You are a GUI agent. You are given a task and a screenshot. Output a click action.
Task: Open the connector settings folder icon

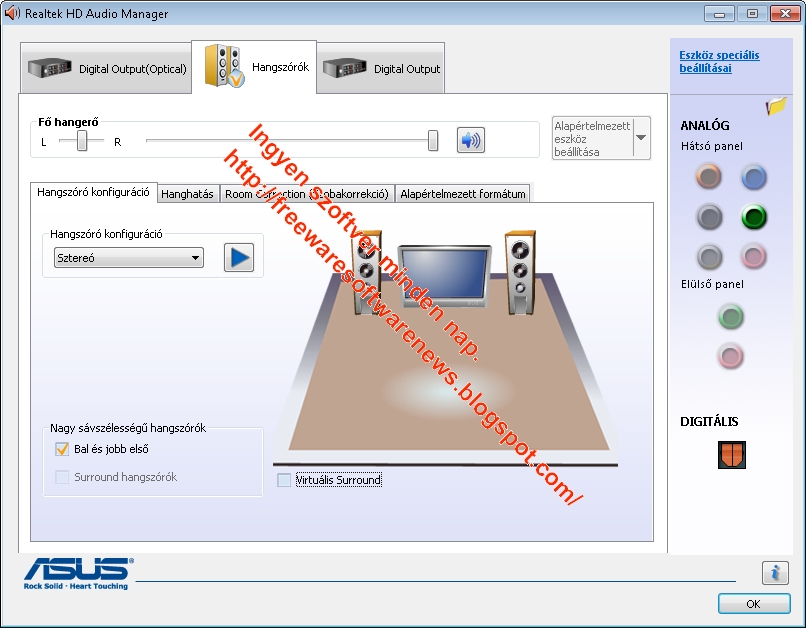click(x=776, y=106)
